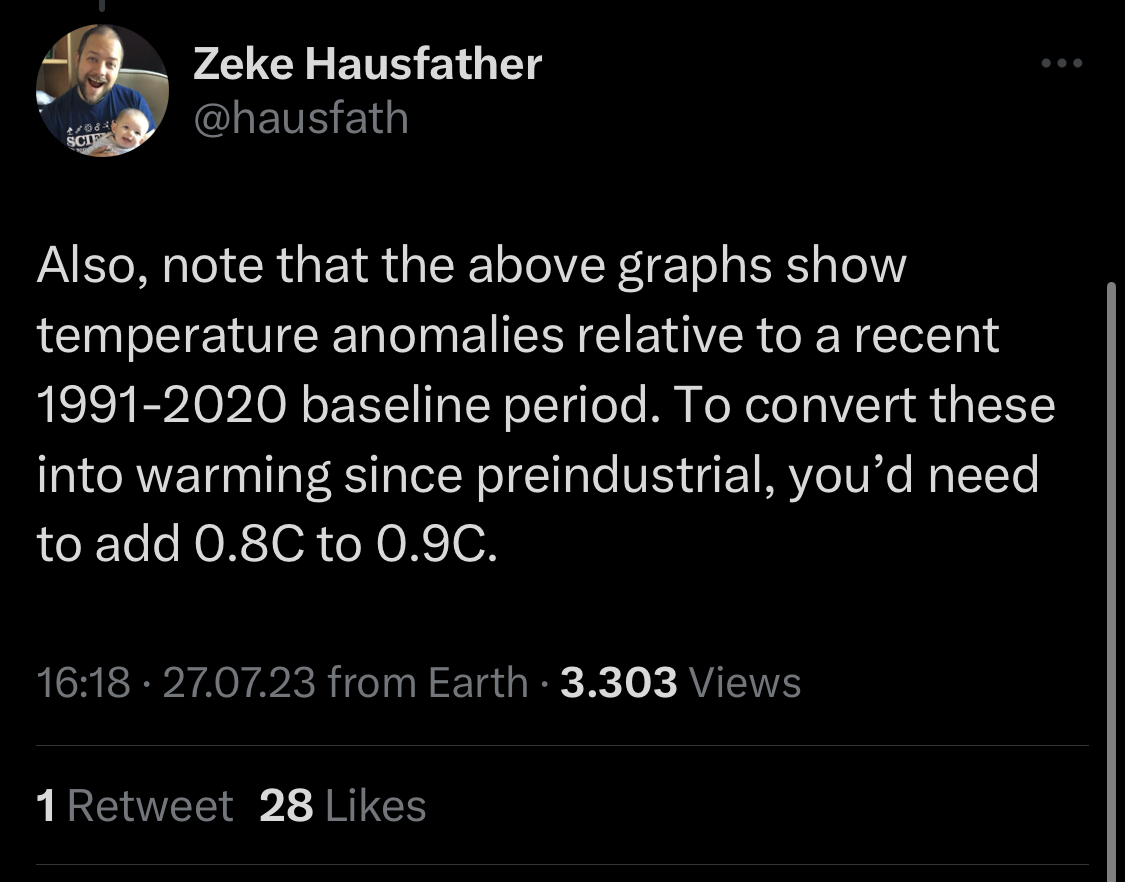Click the 16:18 timestamp
Screen dimensions: 1125x882
point(83,682)
